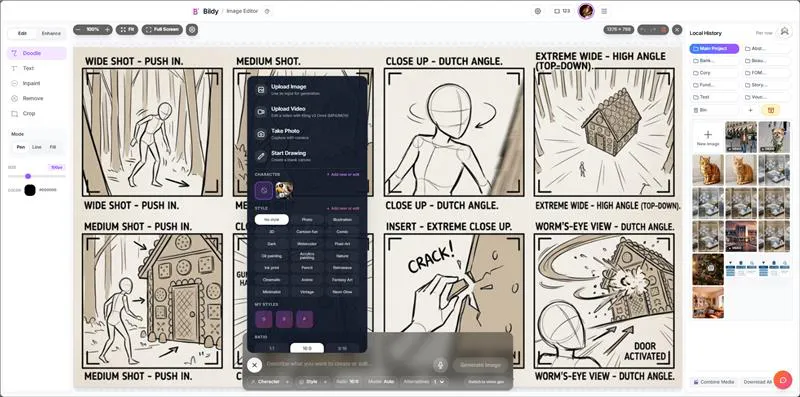The height and width of the screenshot is (397, 800).
Task: Switch to the Edit tab
Action: click(22, 33)
